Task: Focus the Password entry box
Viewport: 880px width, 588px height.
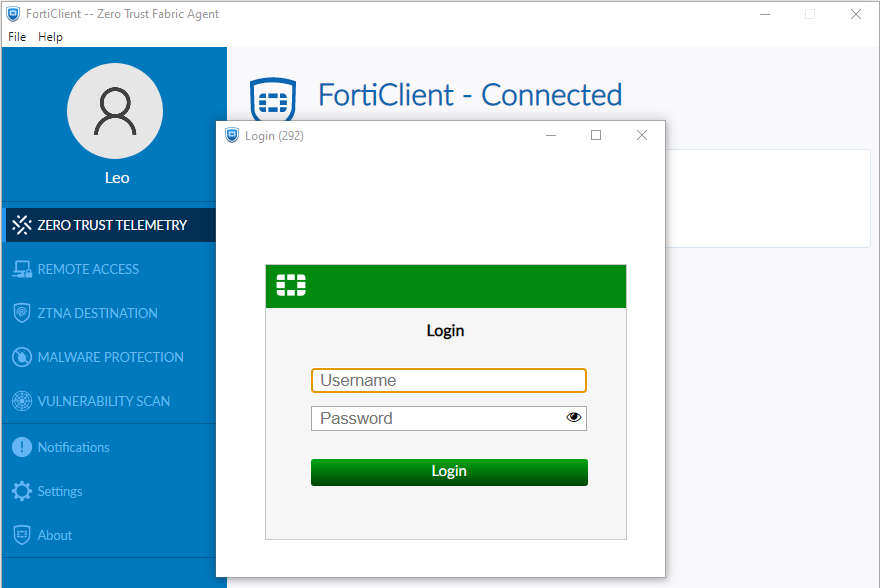Action: [430, 418]
